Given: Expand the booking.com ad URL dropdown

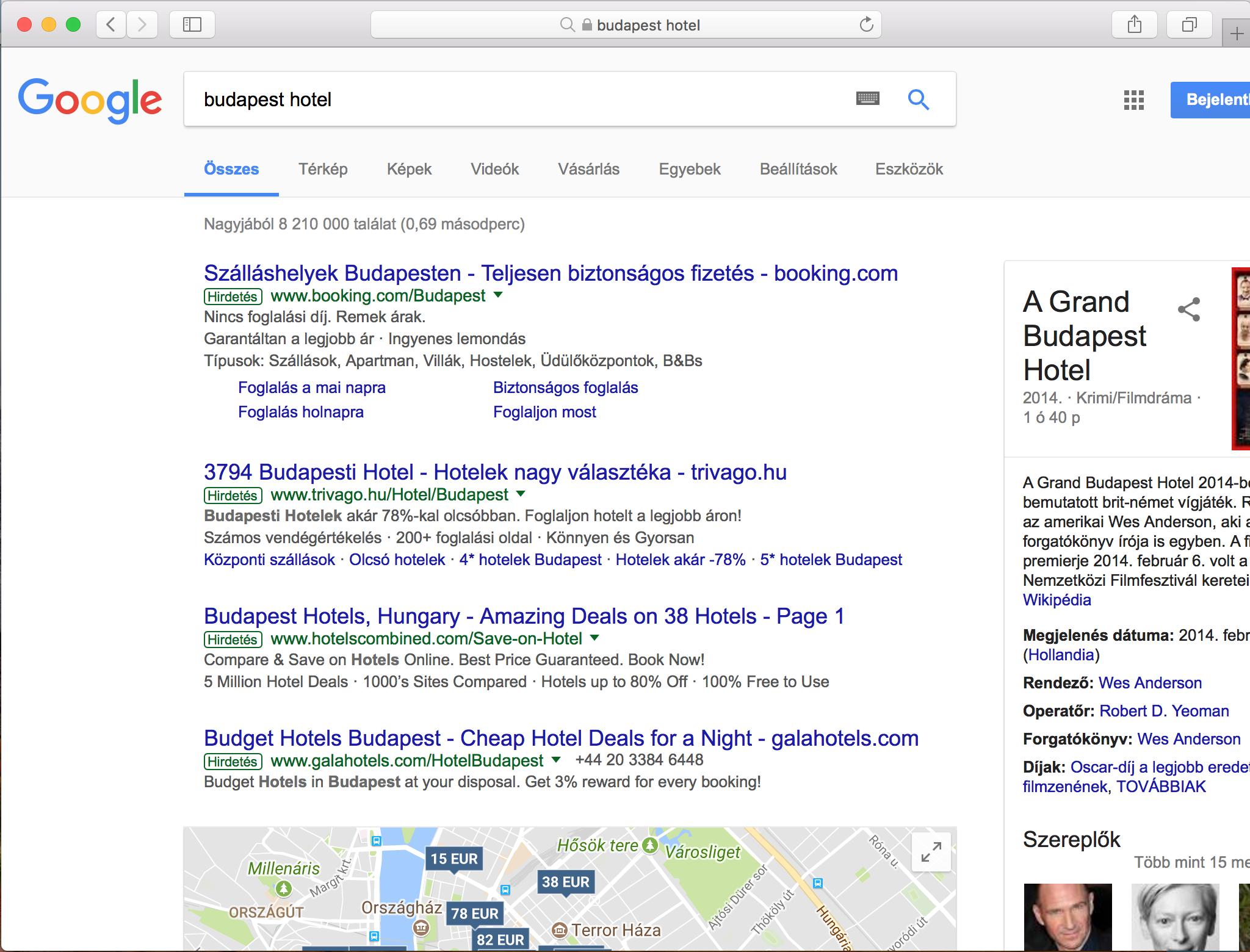Looking at the screenshot, I should (498, 295).
